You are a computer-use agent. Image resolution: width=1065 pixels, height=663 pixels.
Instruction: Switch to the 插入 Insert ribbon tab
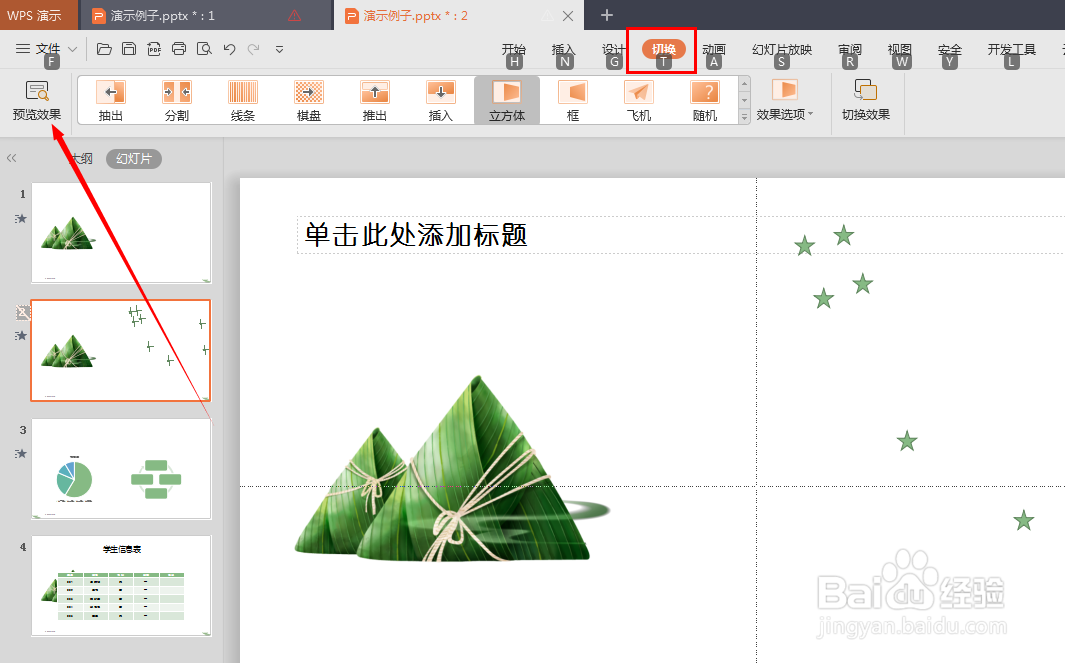coord(563,49)
